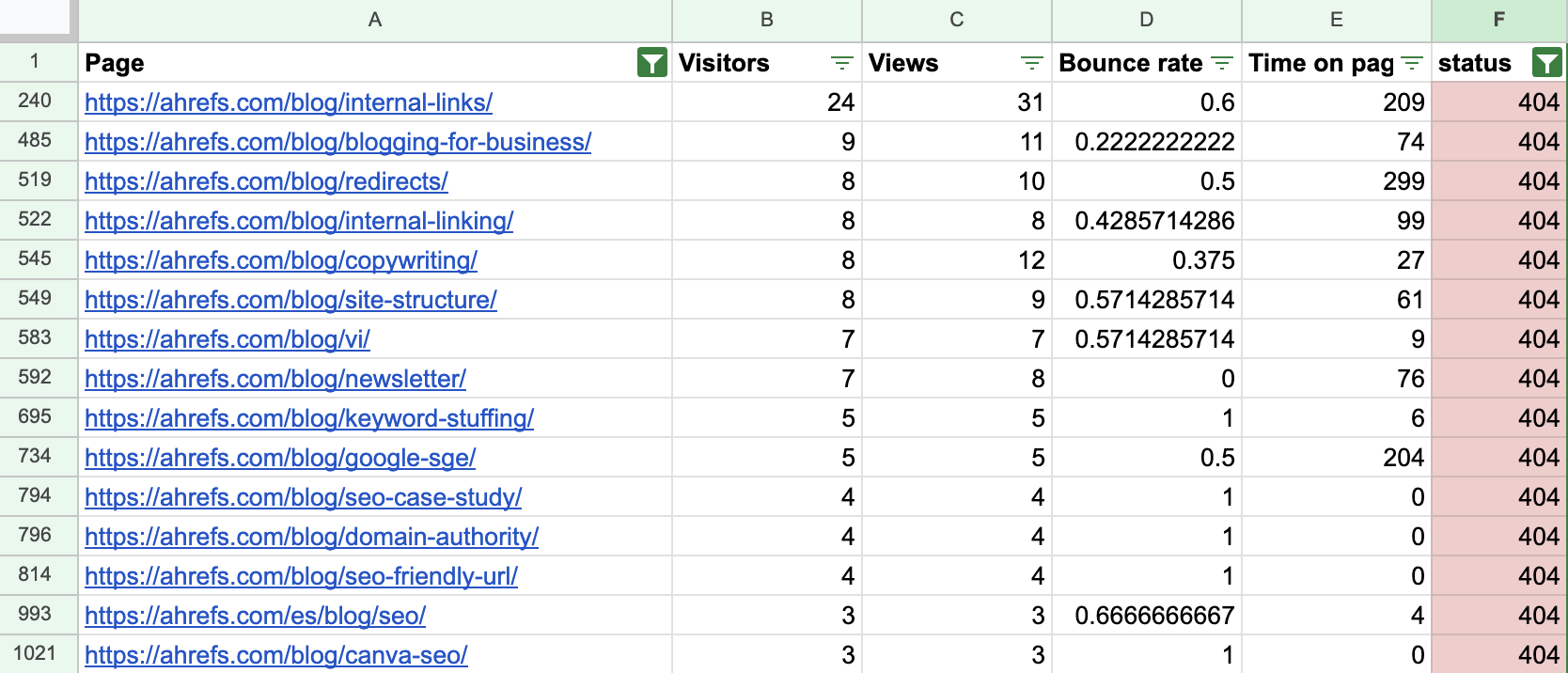The image size is (1568, 673).
Task: Click the green filter icon in the status column
Action: point(1546,63)
